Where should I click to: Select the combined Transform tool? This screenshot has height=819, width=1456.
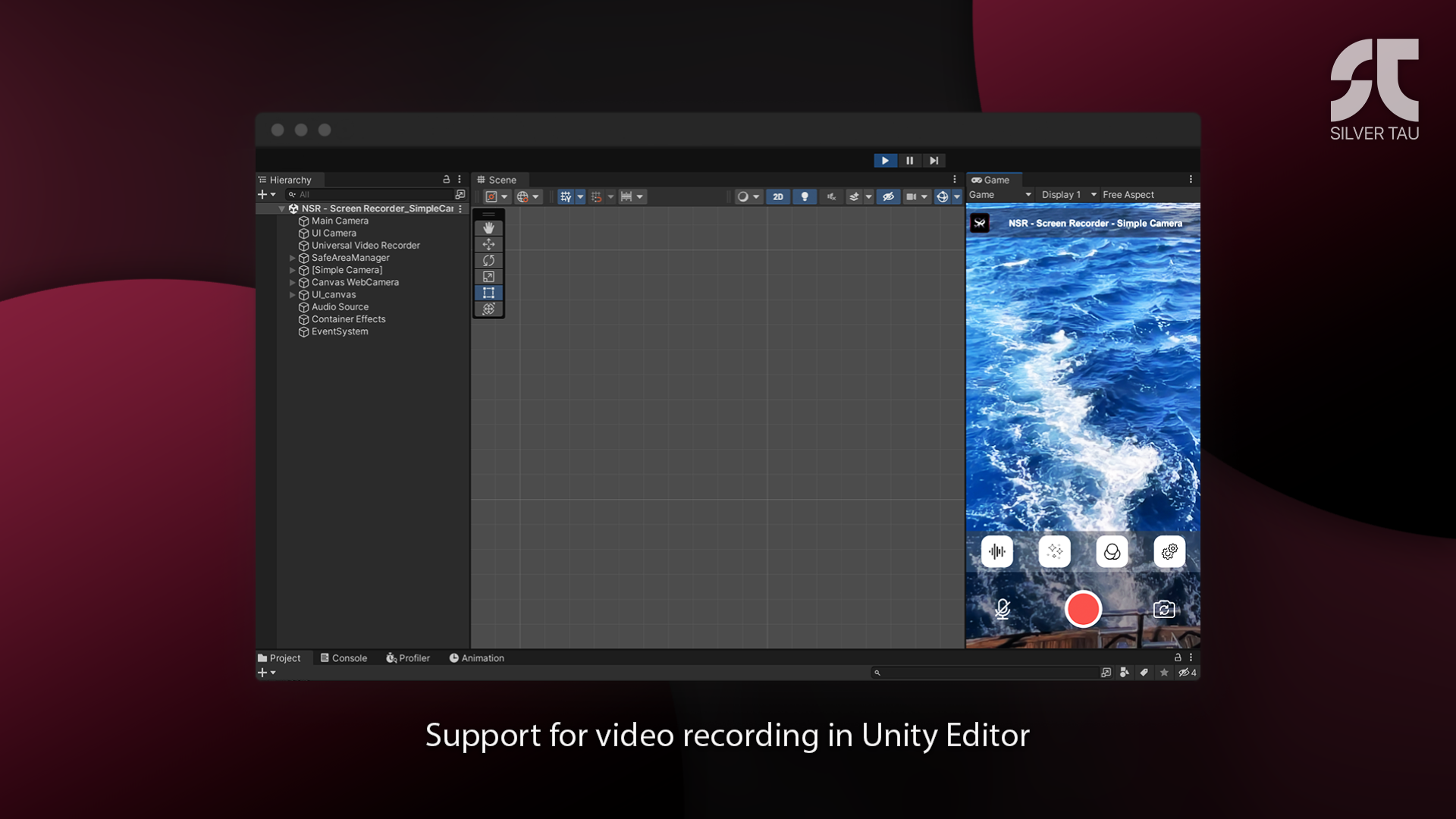coord(488,309)
